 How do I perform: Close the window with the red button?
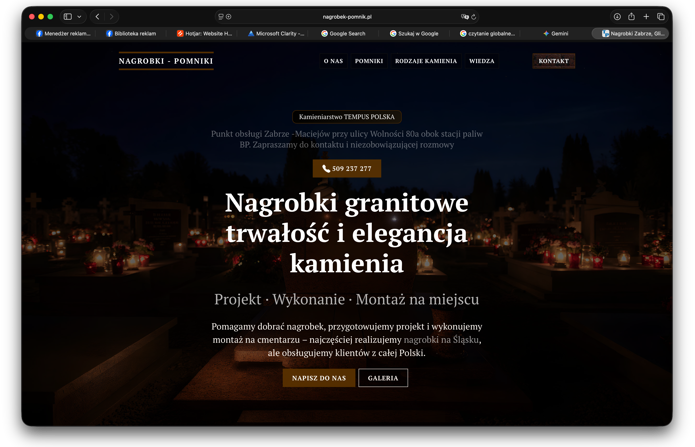pos(32,17)
